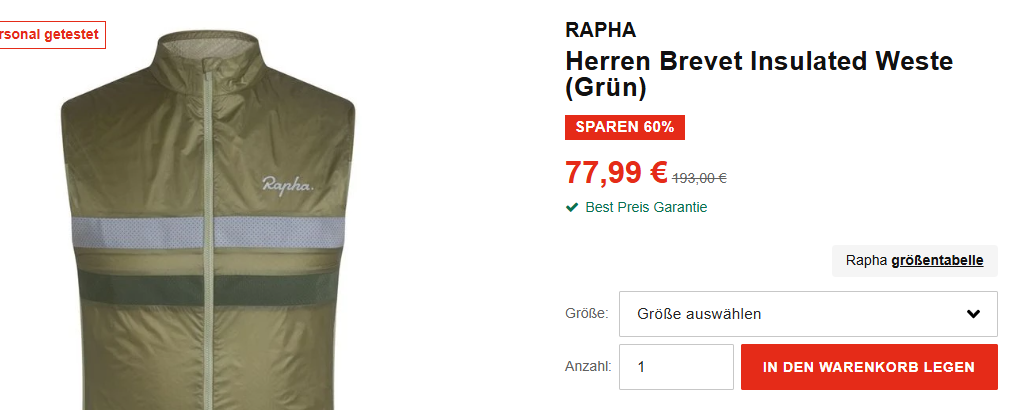Click the Größe label text
Viewport: 1010px width, 410px height.
tap(586, 314)
